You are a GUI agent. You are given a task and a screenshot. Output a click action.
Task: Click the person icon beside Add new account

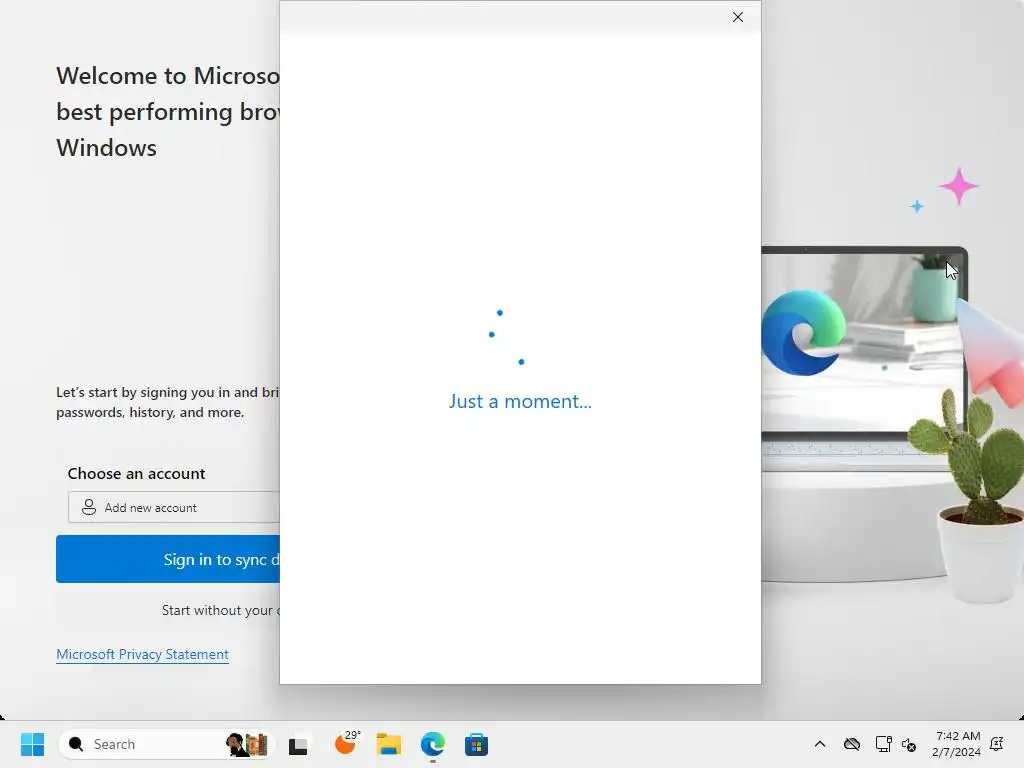click(x=89, y=507)
